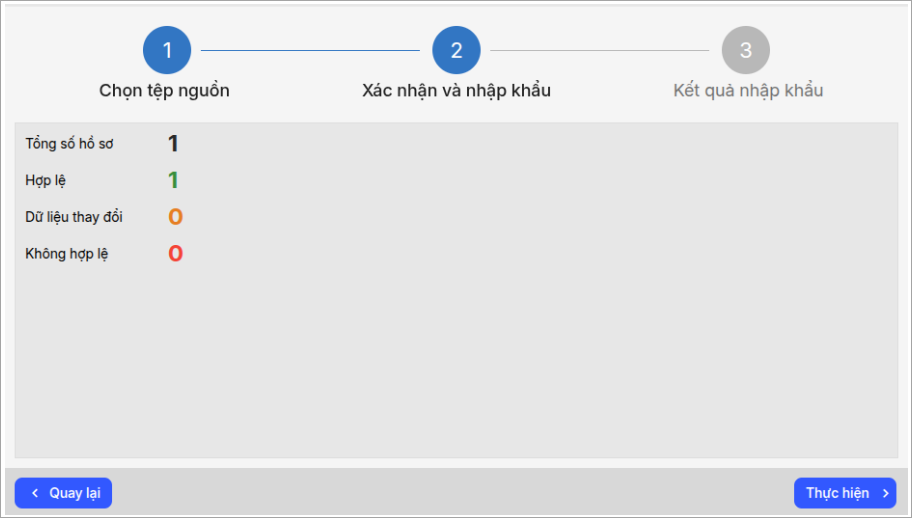Click the "Hợp lệ" label
This screenshot has width=912, height=518.
click(x=46, y=180)
